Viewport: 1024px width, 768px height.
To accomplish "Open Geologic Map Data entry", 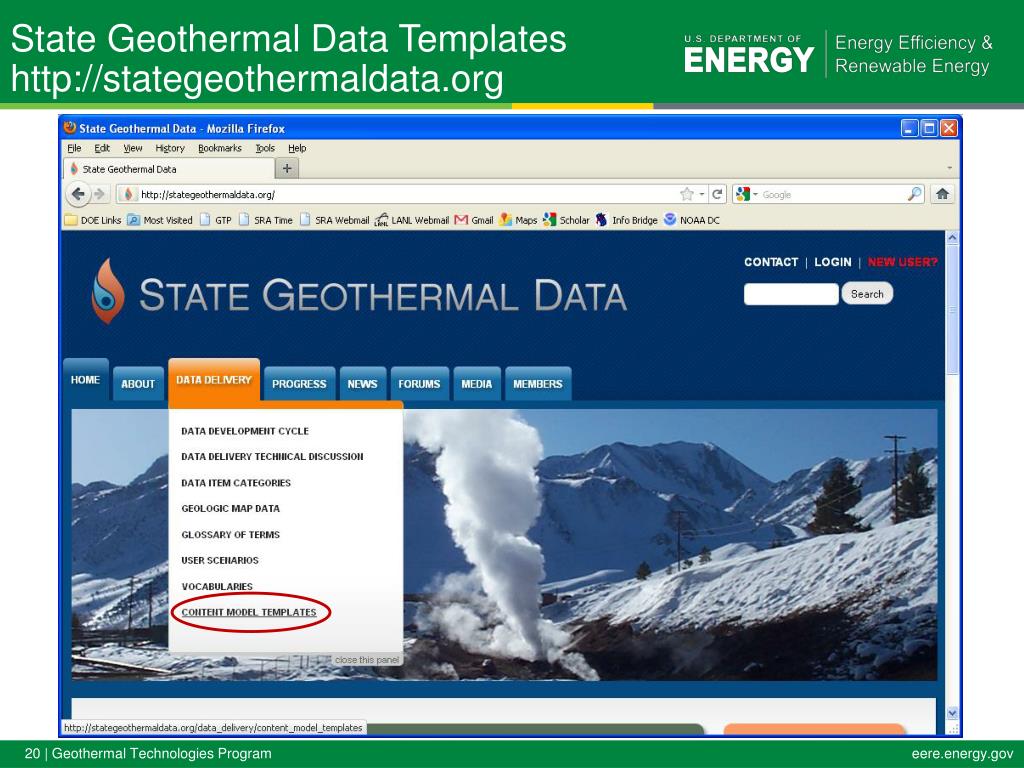I will coord(231,508).
